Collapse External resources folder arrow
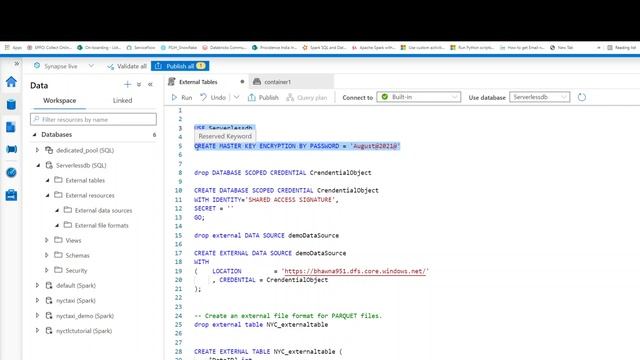Screen dimensions: 640x360 click(47, 195)
